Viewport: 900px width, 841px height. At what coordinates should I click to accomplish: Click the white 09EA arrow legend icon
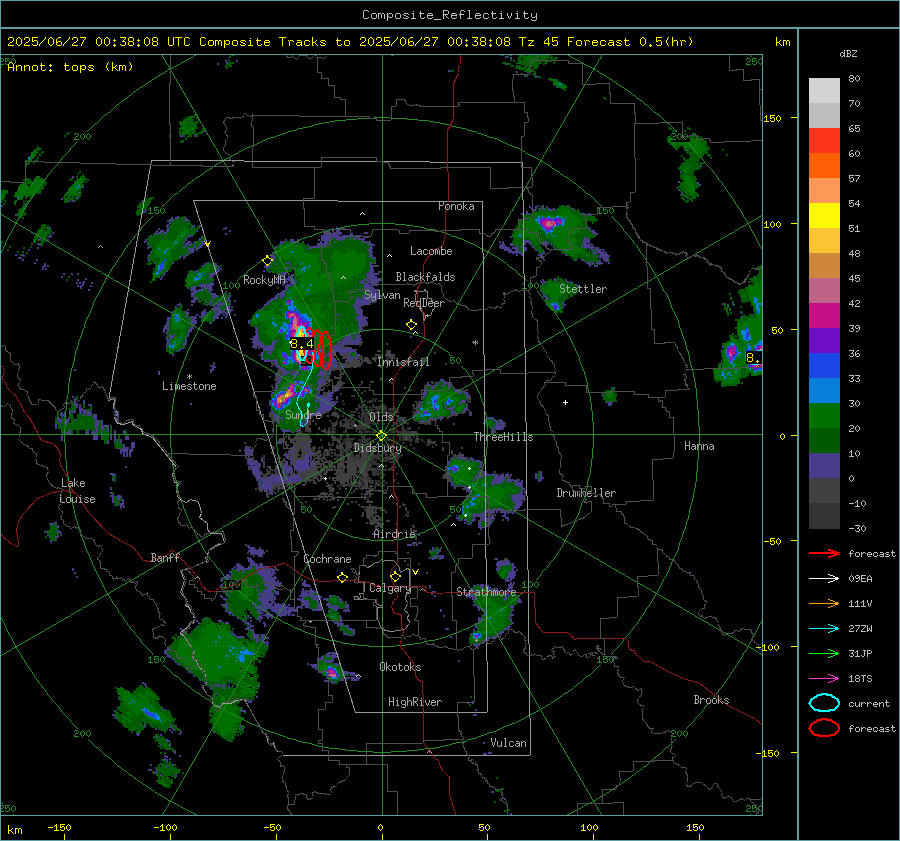click(824, 579)
